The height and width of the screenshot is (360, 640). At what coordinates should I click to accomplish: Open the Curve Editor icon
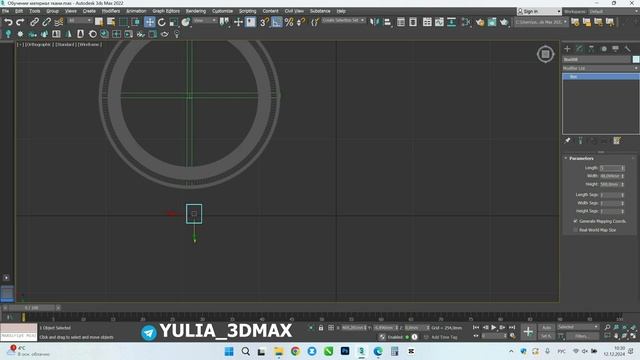pos(439,22)
